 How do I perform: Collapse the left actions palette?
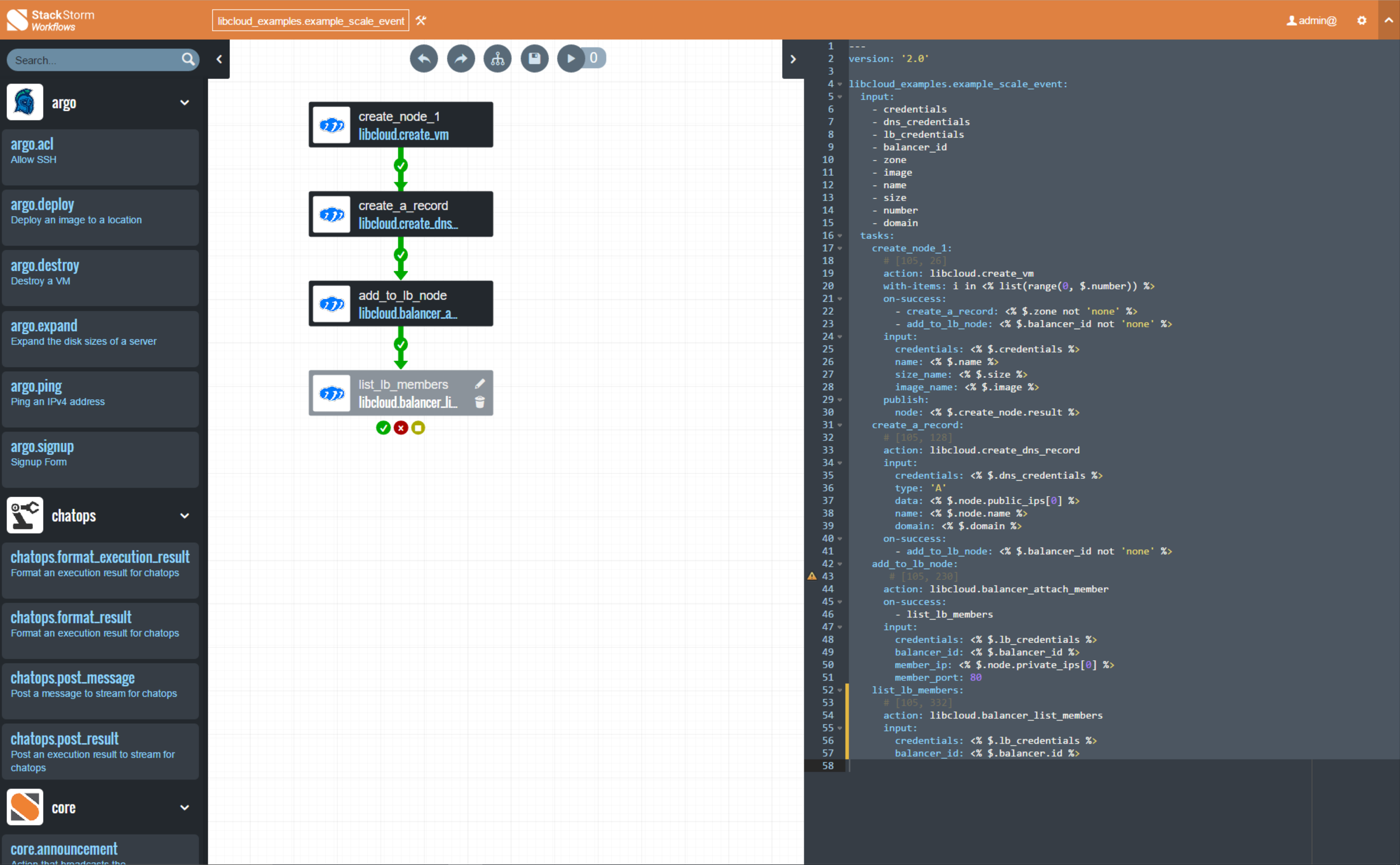tap(219, 59)
